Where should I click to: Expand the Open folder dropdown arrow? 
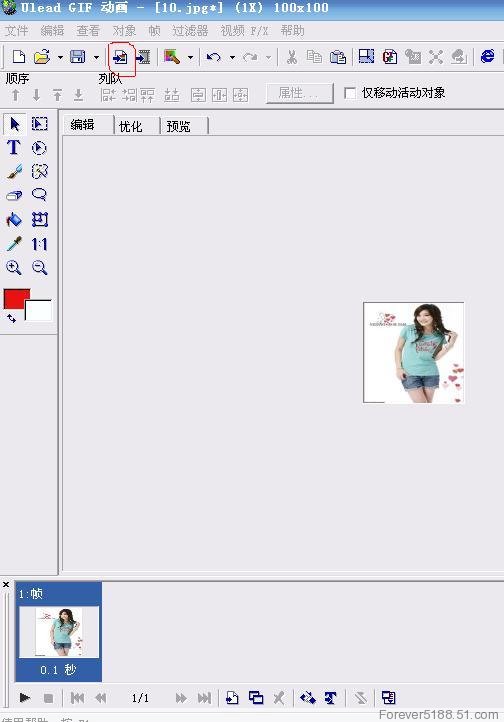(60, 58)
